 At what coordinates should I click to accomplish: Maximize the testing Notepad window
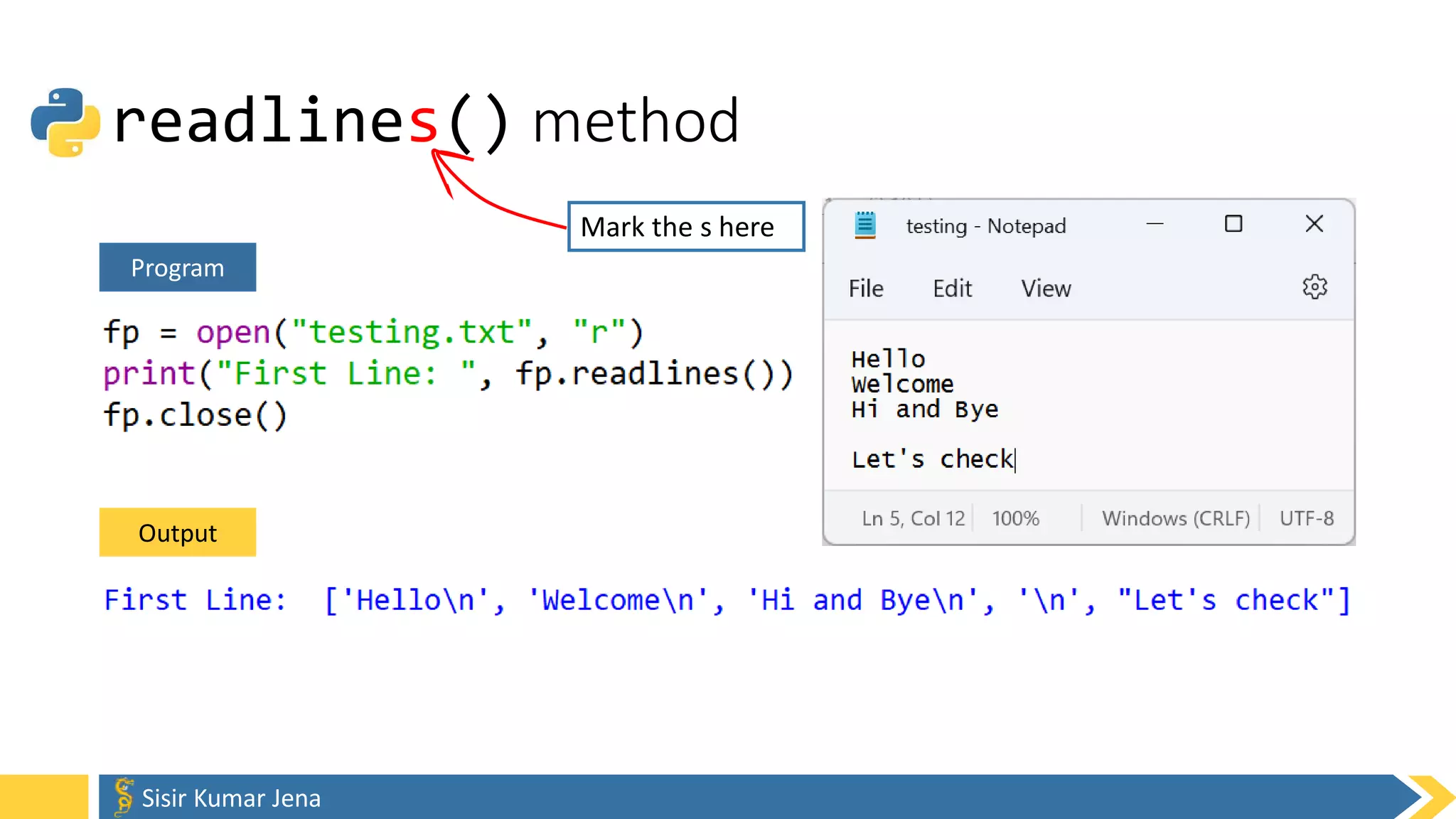(x=1233, y=224)
